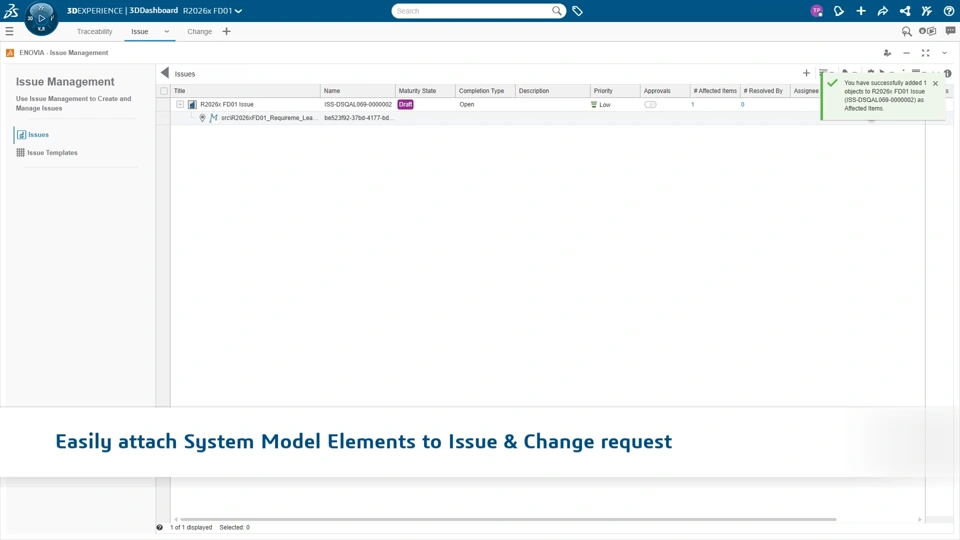The image size is (960, 540).
Task: Open the chat messages icon
Action: click(x=950, y=31)
